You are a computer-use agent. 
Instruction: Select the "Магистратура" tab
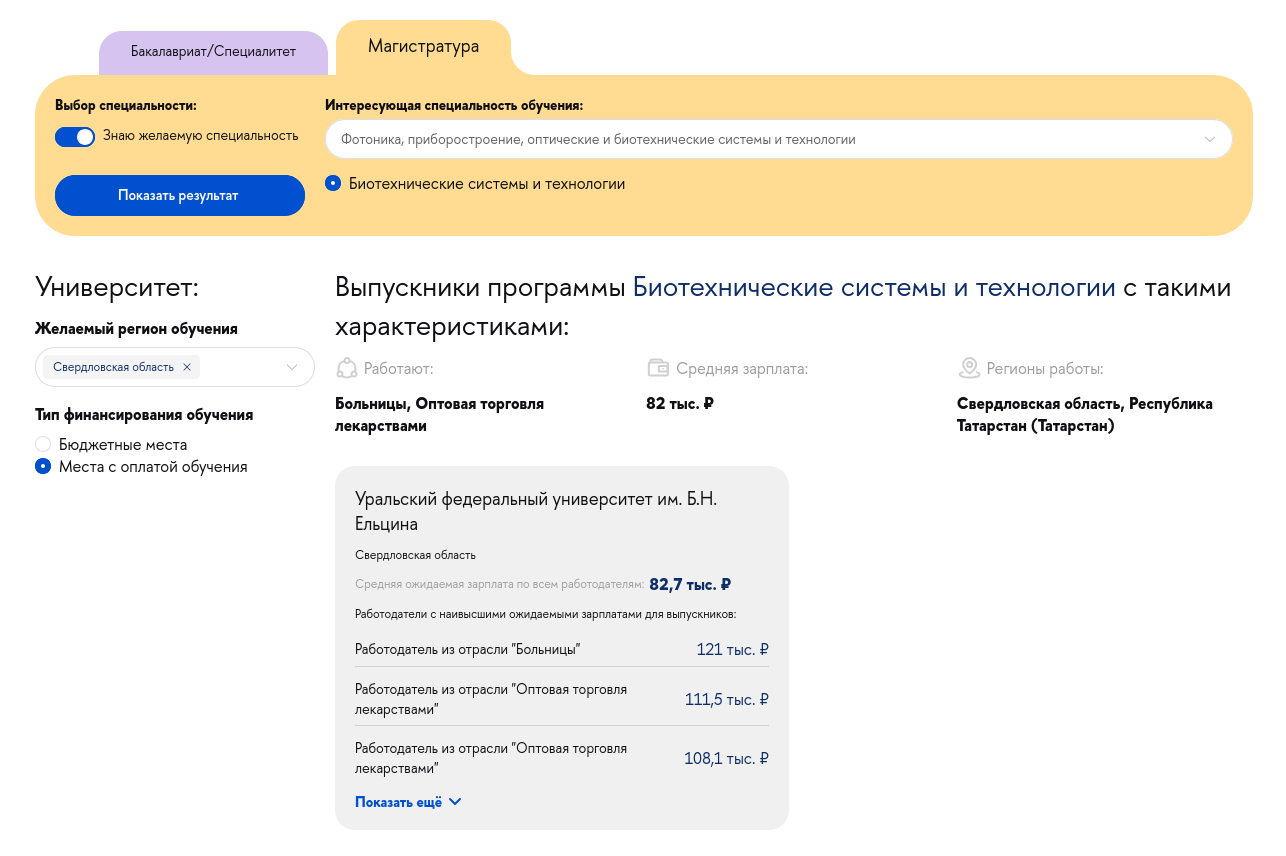[x=424, y=46]
